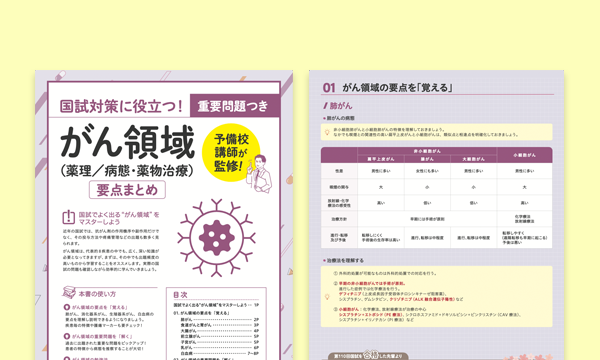Open the right page thumbnail with the 肺がん table
The width and height of the screenshot is (600, 360).
coord(436,215)
